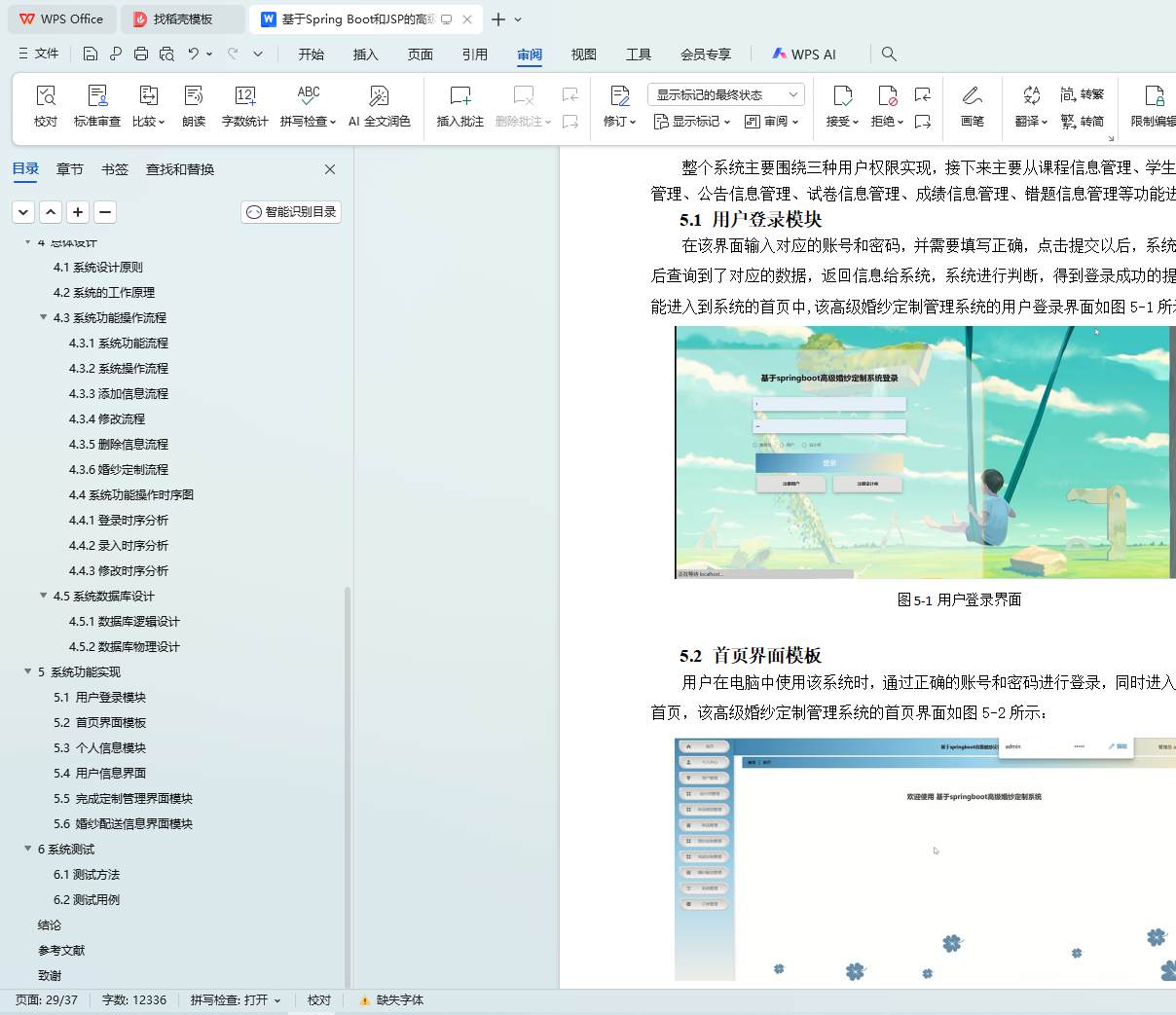1176x1015 pixels.
Task: Click the print preview icon
Action: coord(166,54)
